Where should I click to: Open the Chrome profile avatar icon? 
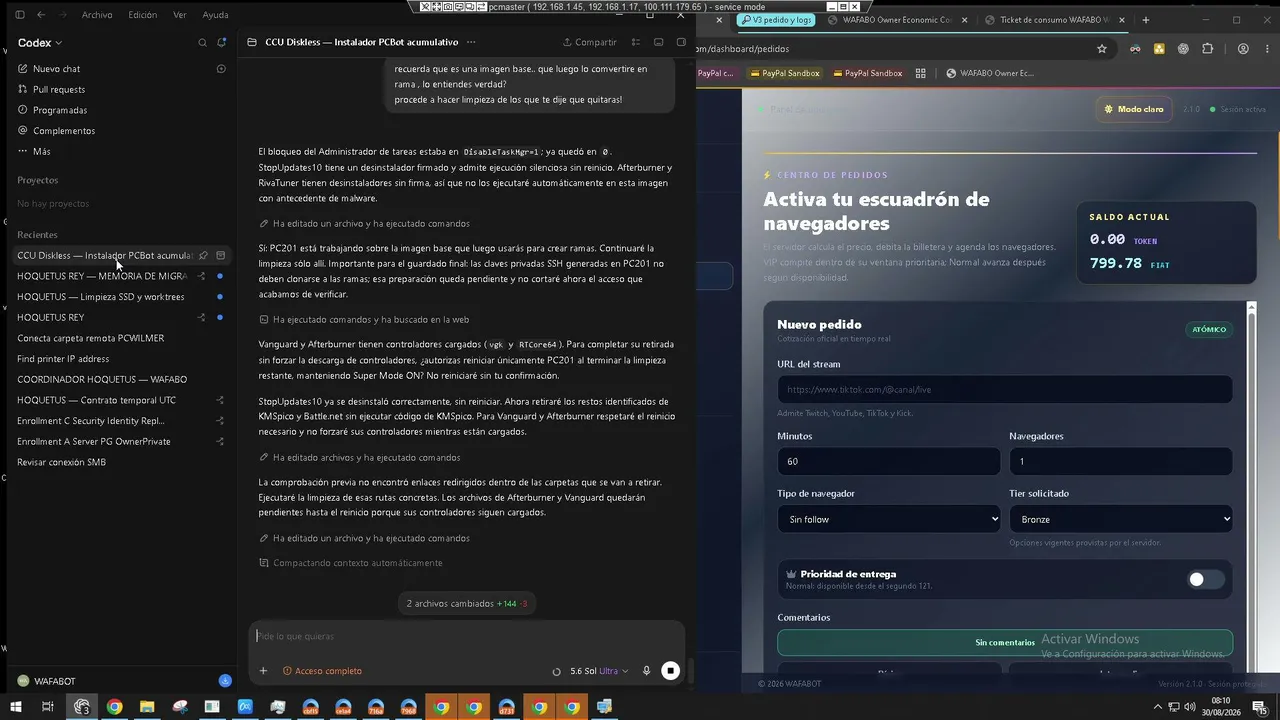click(1243, 48)
